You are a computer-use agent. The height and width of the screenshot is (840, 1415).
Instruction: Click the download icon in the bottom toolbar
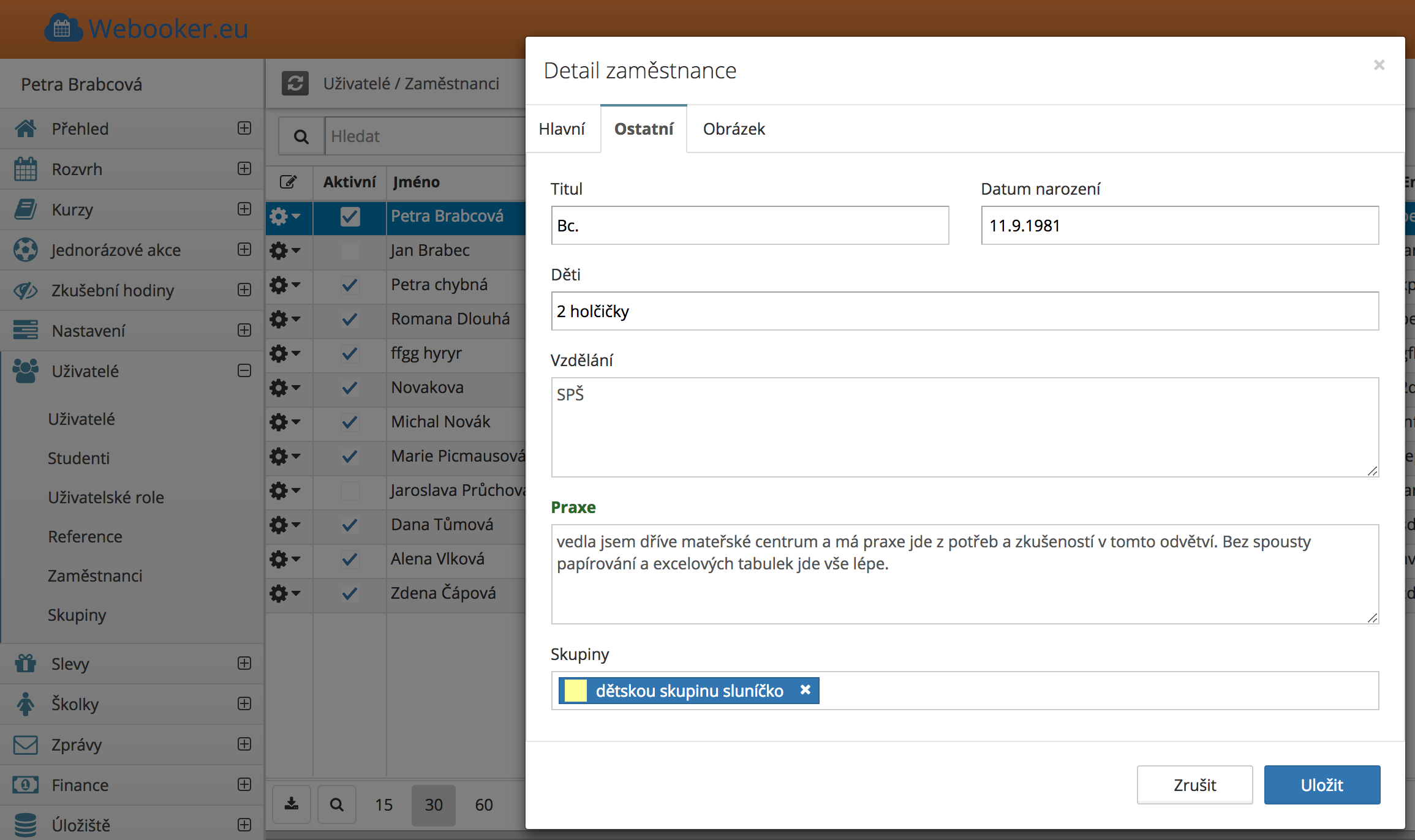pyautogui.click(x=292, y=804)
